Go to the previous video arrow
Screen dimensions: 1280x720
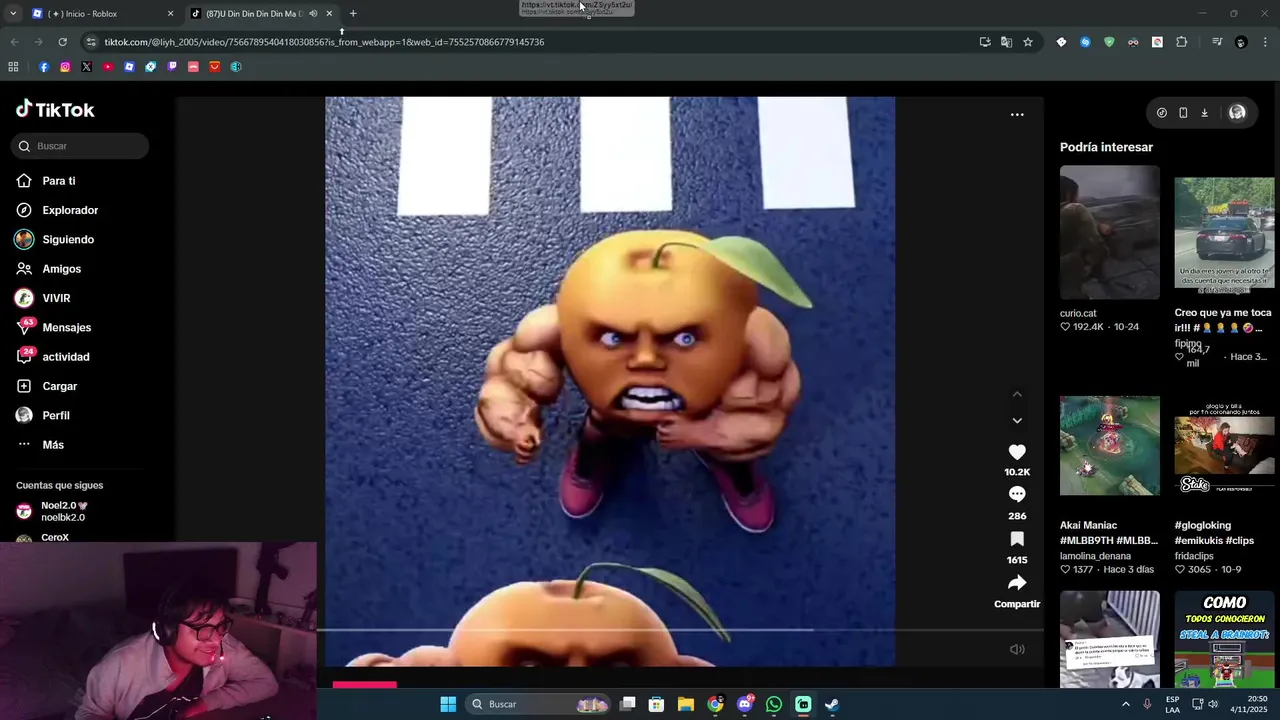click(1017, 394)
